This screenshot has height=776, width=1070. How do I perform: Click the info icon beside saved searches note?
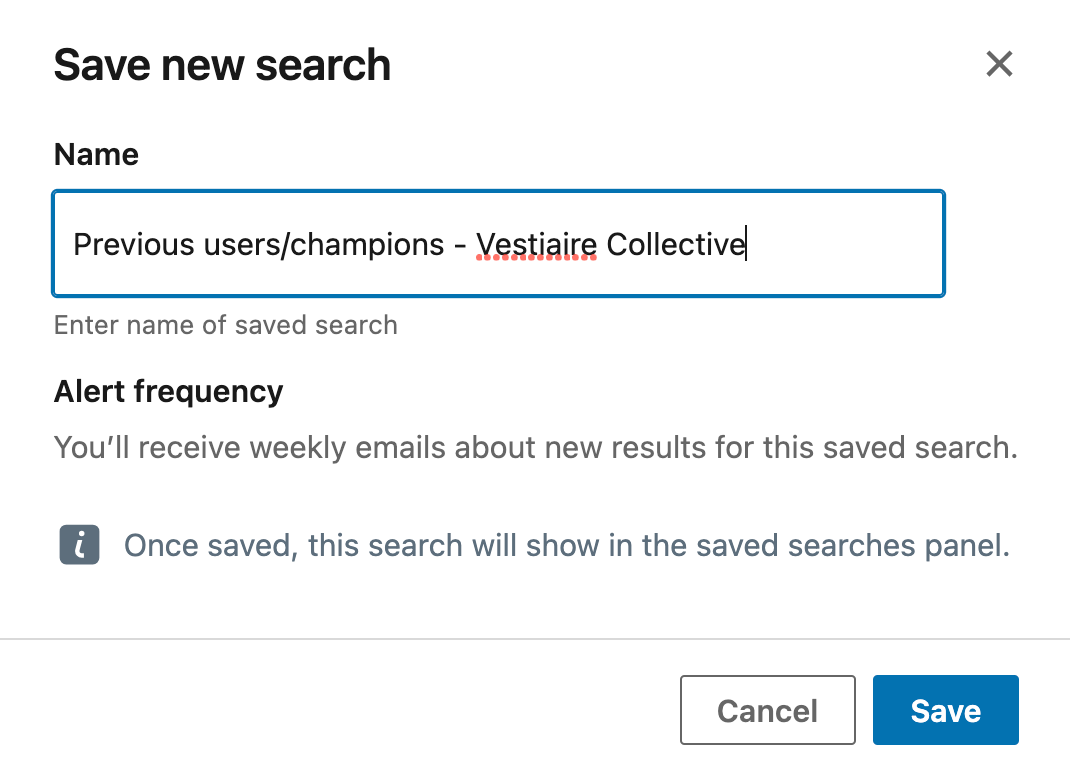[x=79, y=545]
